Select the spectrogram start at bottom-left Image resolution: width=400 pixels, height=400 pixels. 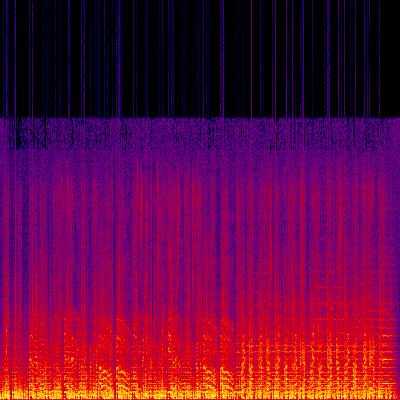(2, 397)
